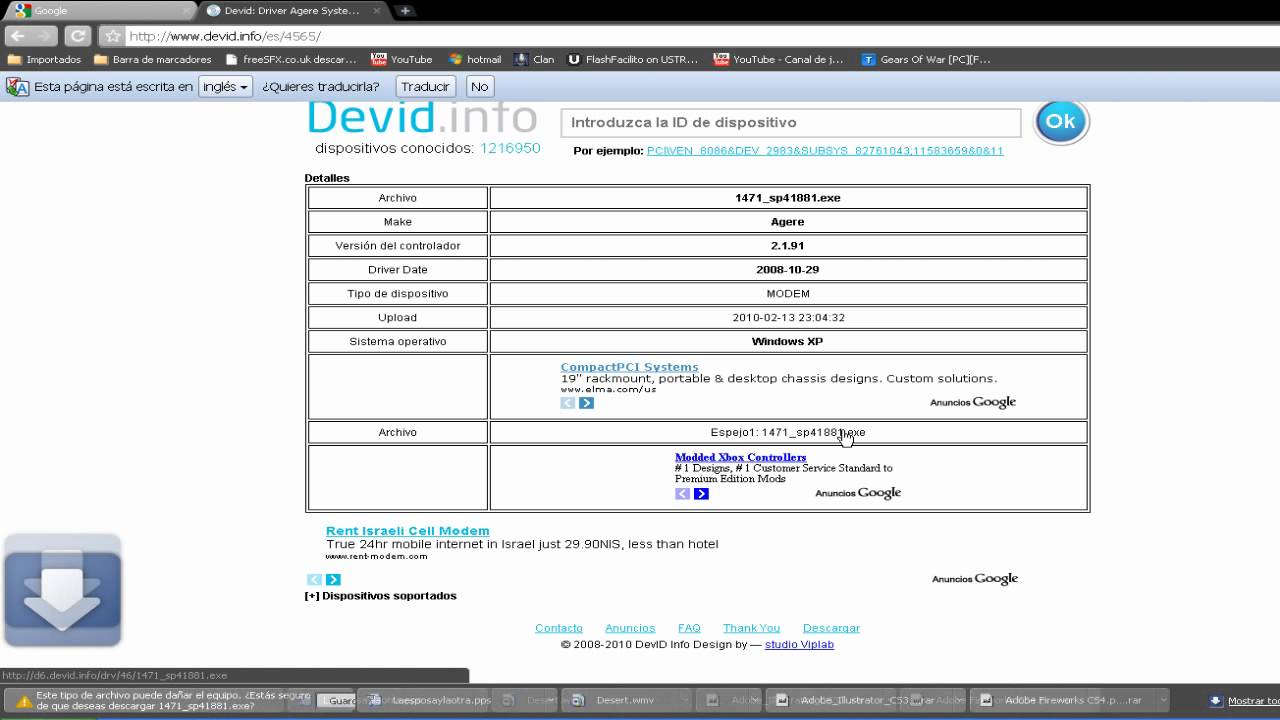The width and height of the screenshot is (1280, 720).
Task: Select the Devid: Driver Agere Syste... tab
Action: (x=291, y=11)
